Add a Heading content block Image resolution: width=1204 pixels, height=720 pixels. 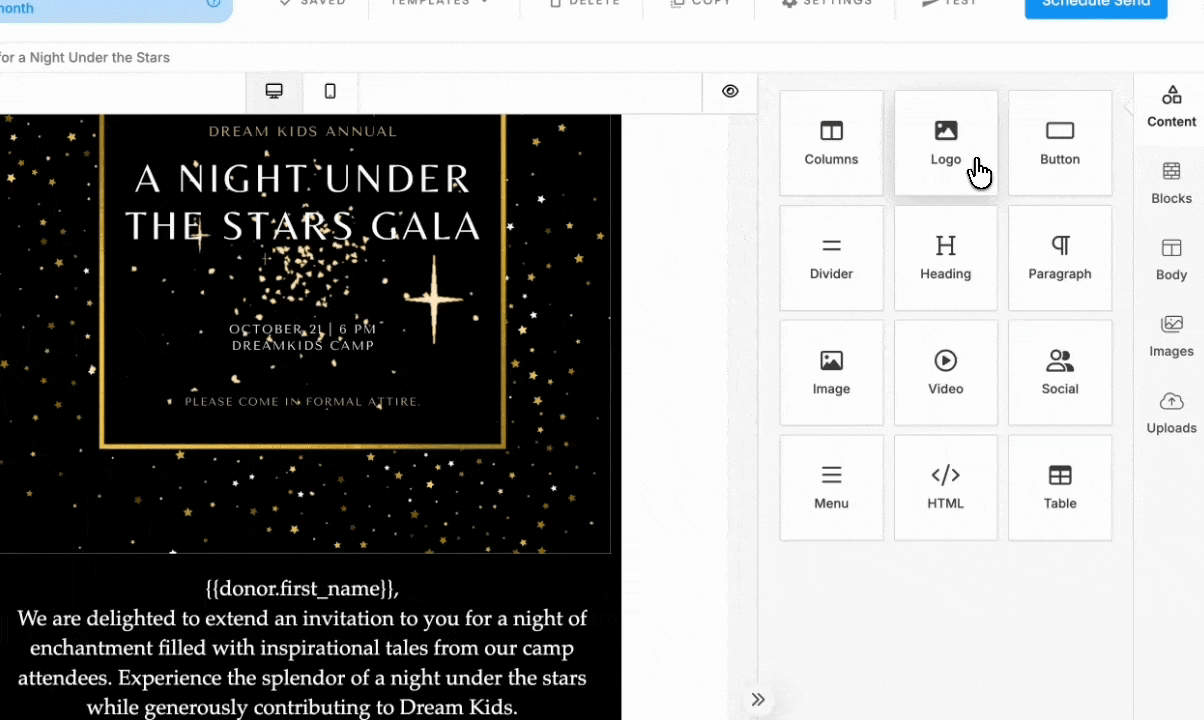tap(945, 258)
